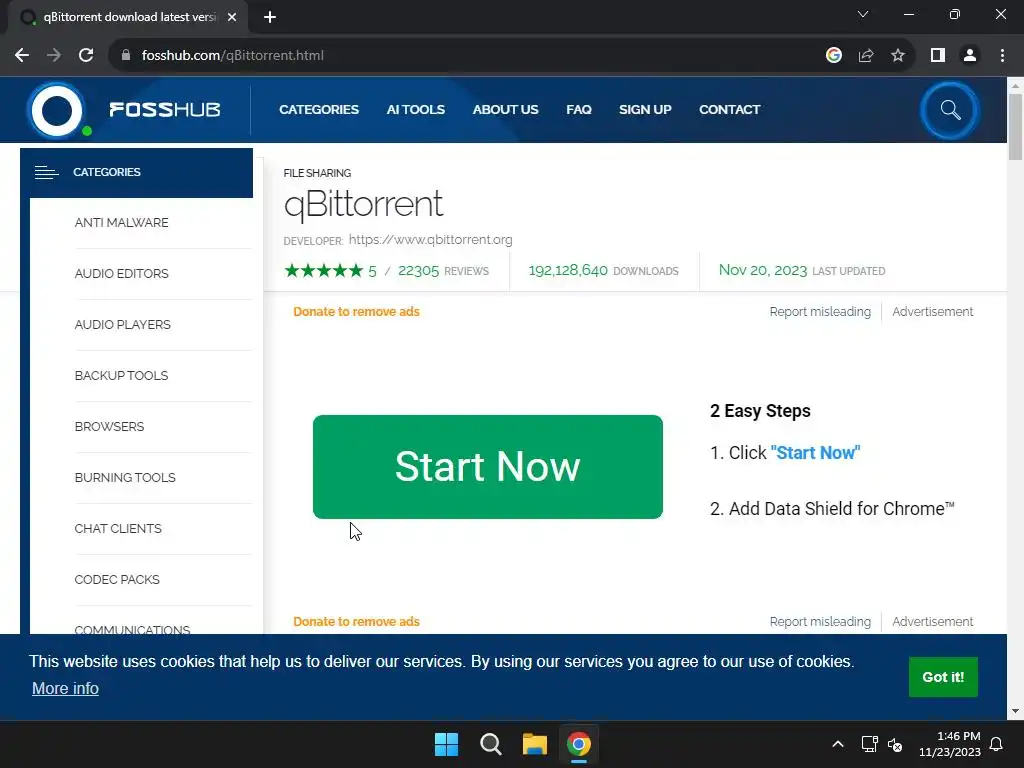Open the CHAT CLIENTS category
This screenshot has width=1024, height=768.
point(118,528)
